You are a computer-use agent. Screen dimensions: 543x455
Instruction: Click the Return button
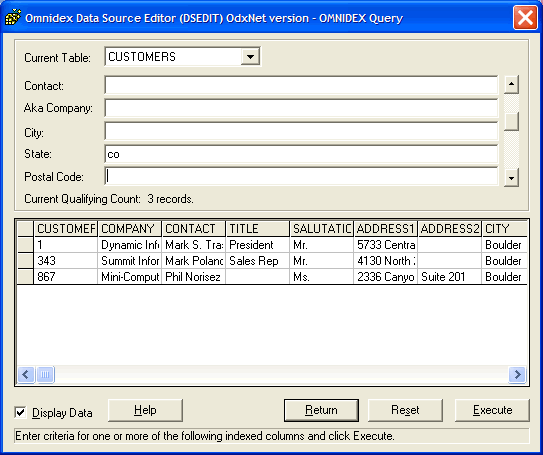(321, 410)
